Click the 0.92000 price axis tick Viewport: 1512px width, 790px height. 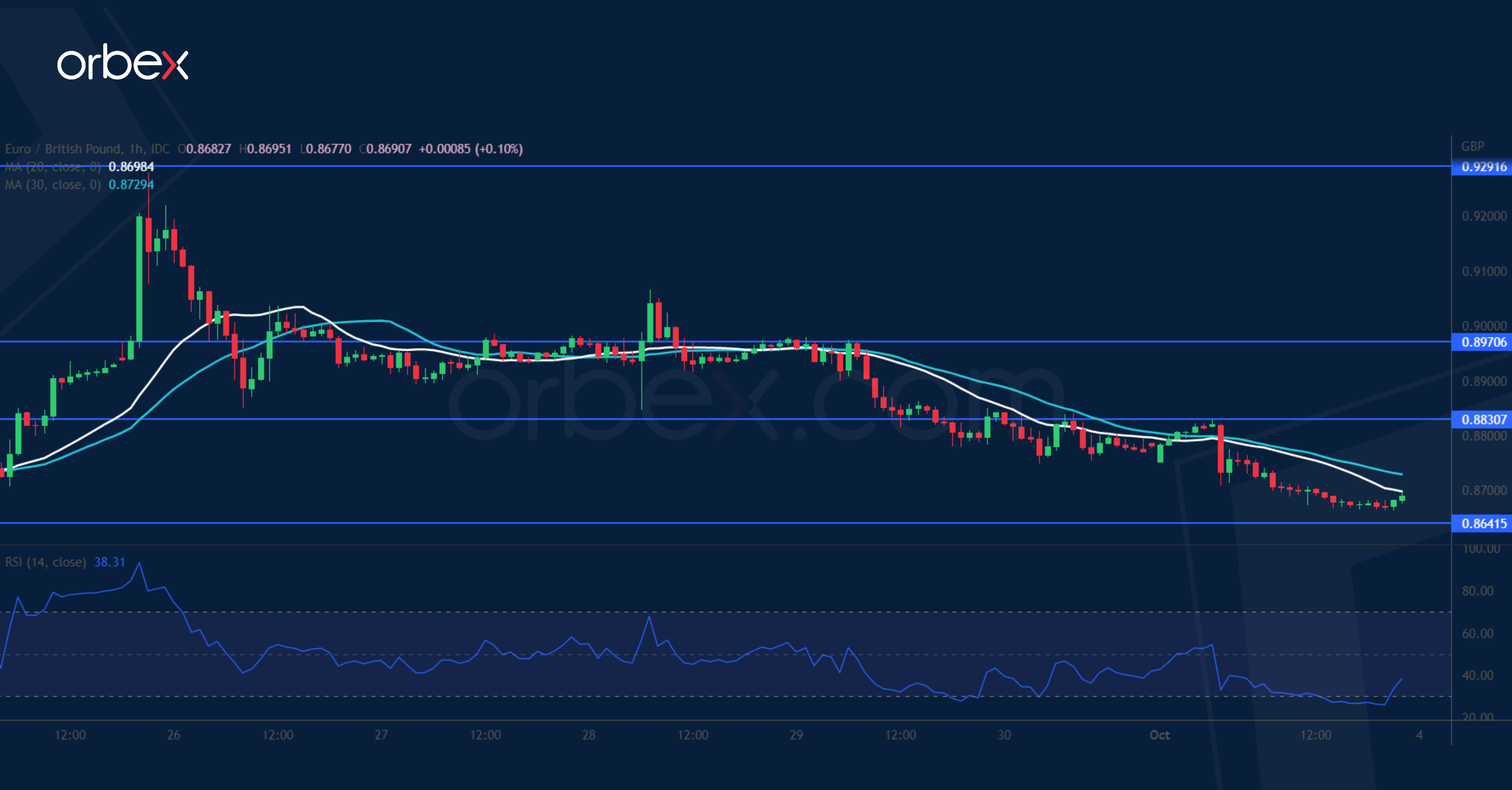1483,216
